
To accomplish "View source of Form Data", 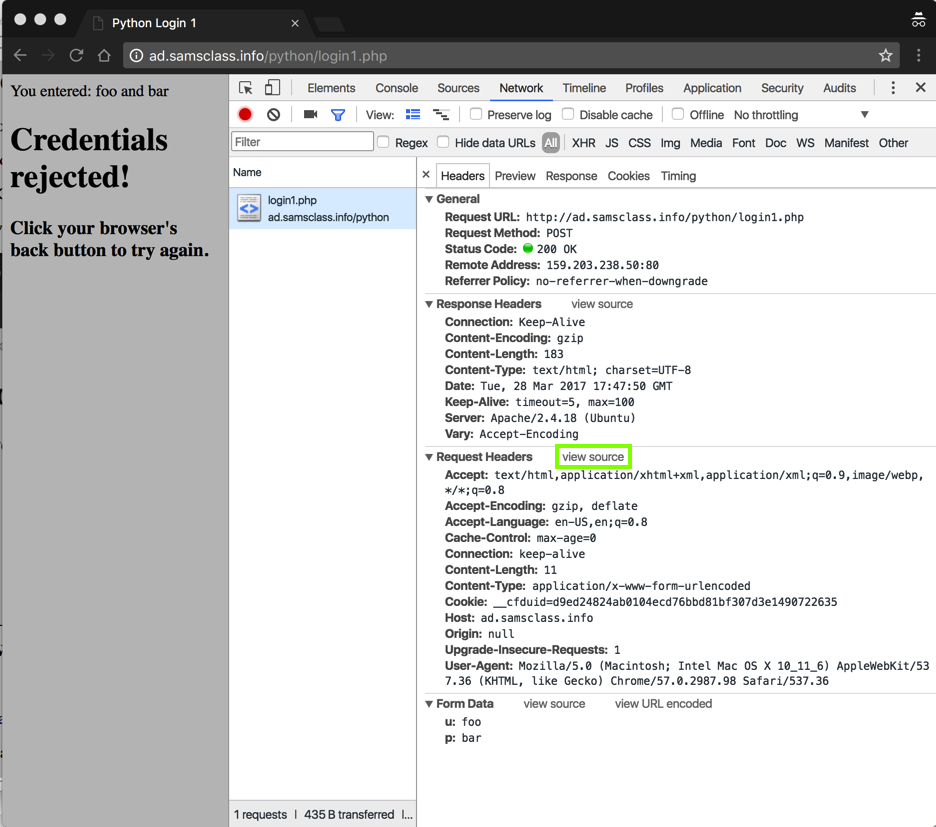I will (554, 704).
